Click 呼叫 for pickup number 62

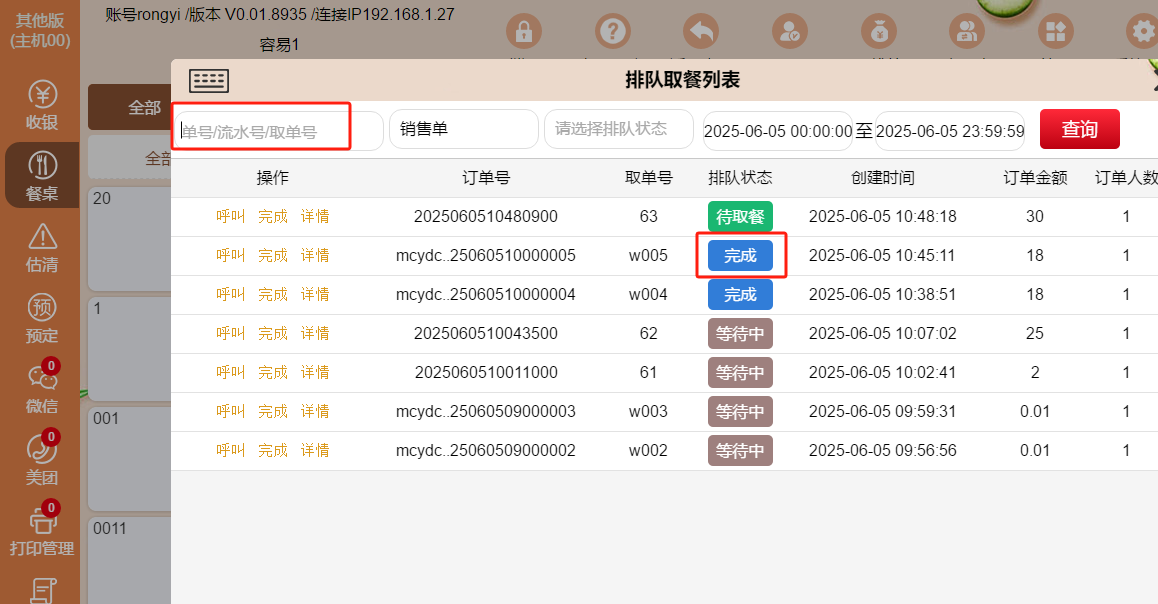[230, 334]
